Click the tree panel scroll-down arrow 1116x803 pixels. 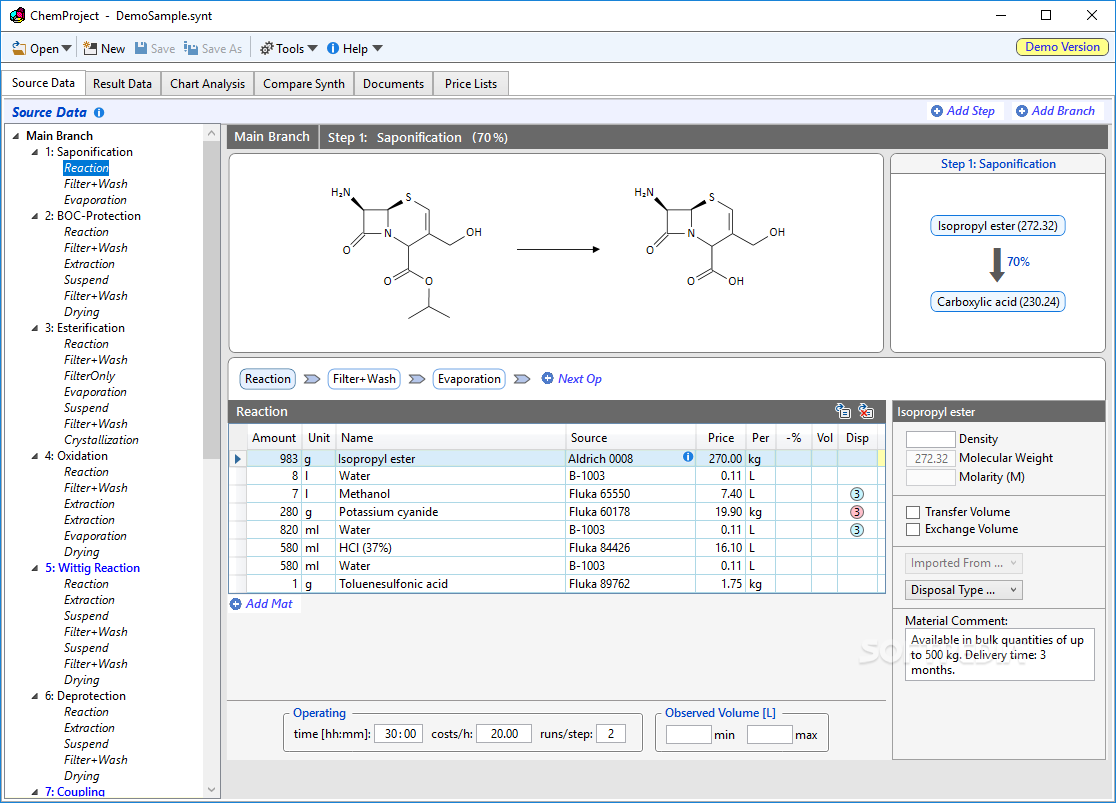point(211,789)
